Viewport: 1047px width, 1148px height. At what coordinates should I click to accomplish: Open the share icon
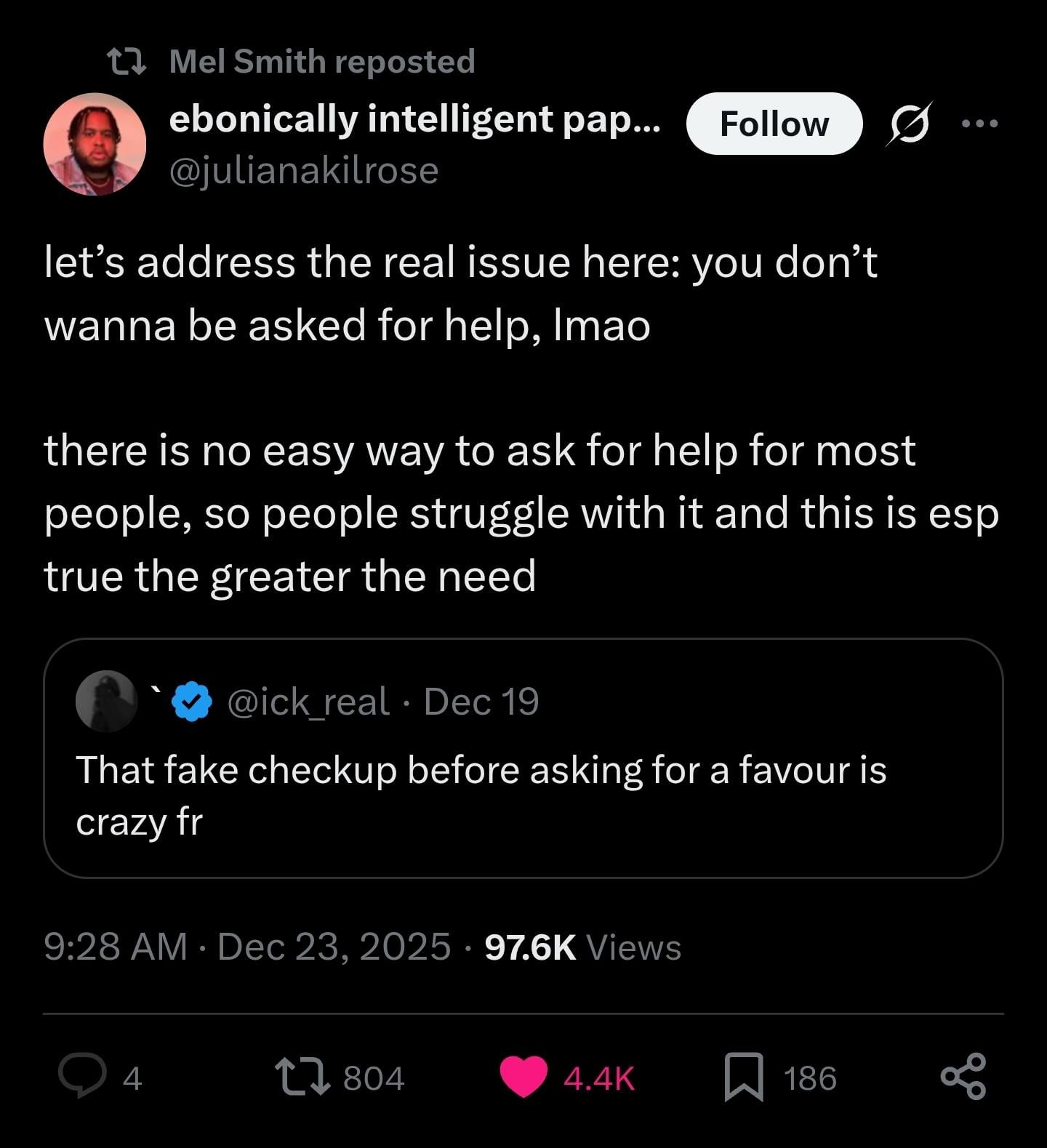click(x=963, y=1077)
